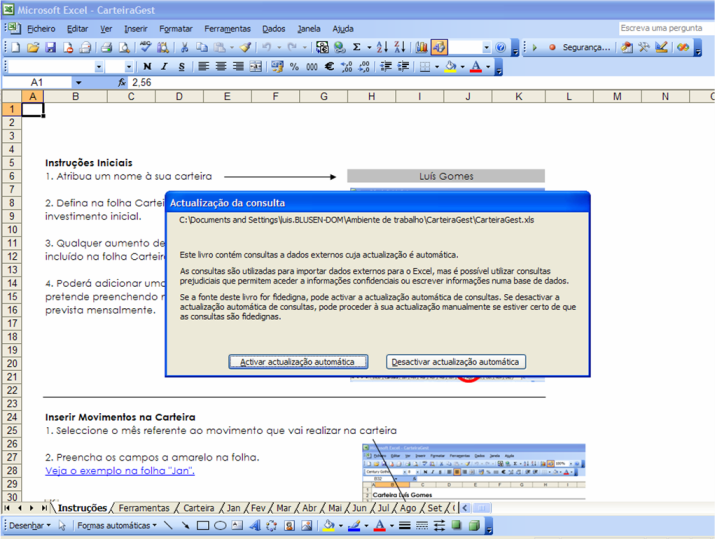Toggle the Select Objects pointer tool
This screenshot has width=715, height=539.
tap(62, 526)
